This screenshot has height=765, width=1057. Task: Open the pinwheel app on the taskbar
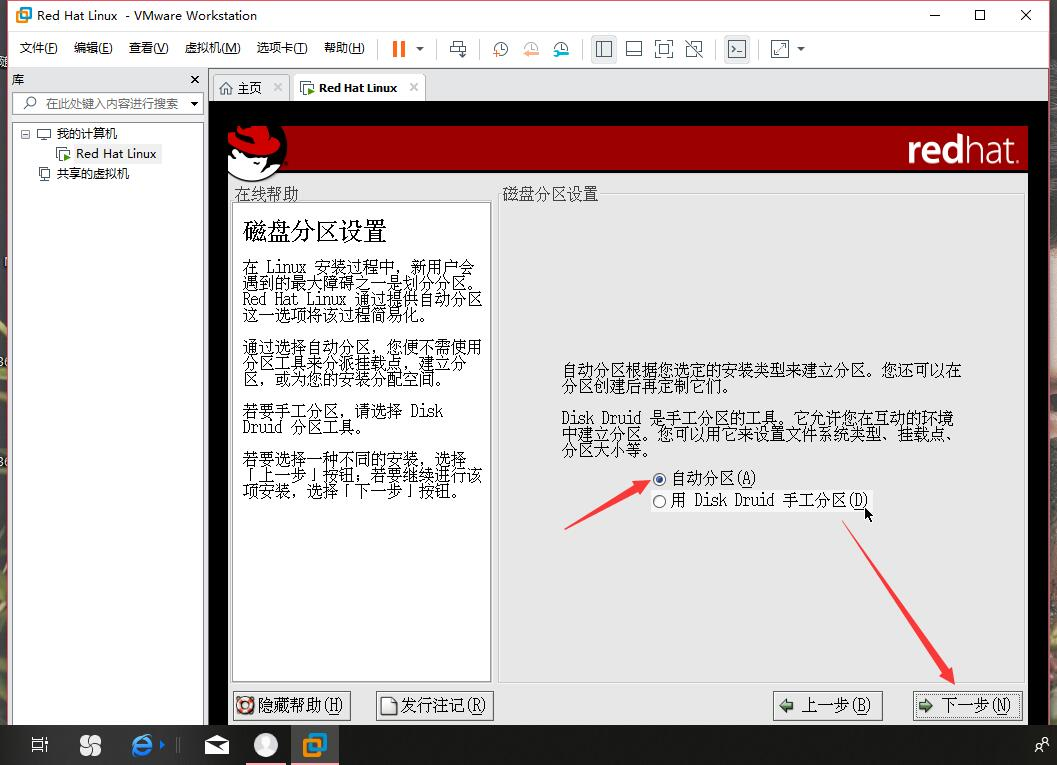point(90,745)
